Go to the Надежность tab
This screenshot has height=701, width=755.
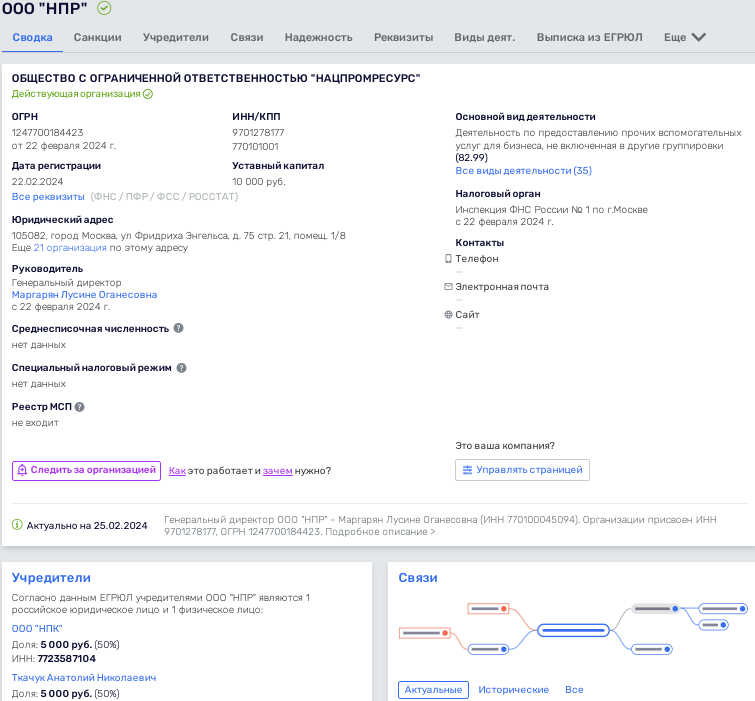coord(318,37)
